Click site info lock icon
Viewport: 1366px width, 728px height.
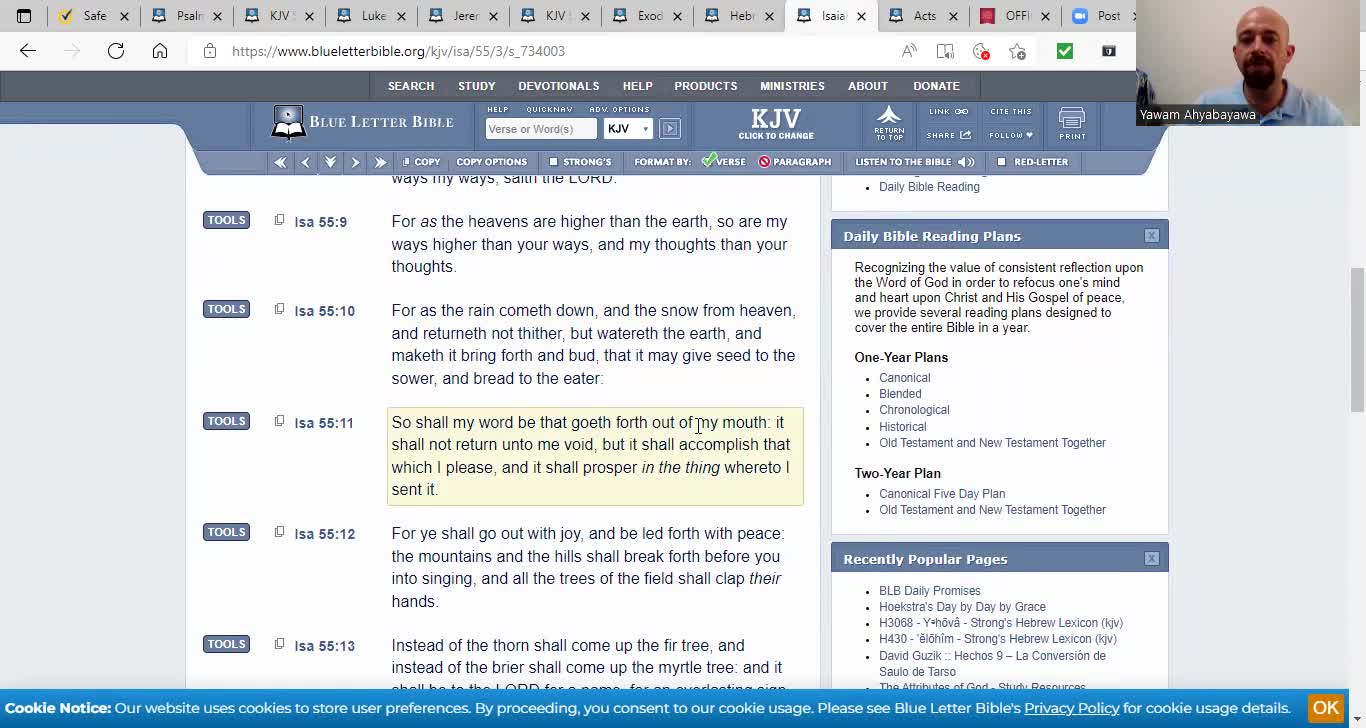click(x=210, y=51)
